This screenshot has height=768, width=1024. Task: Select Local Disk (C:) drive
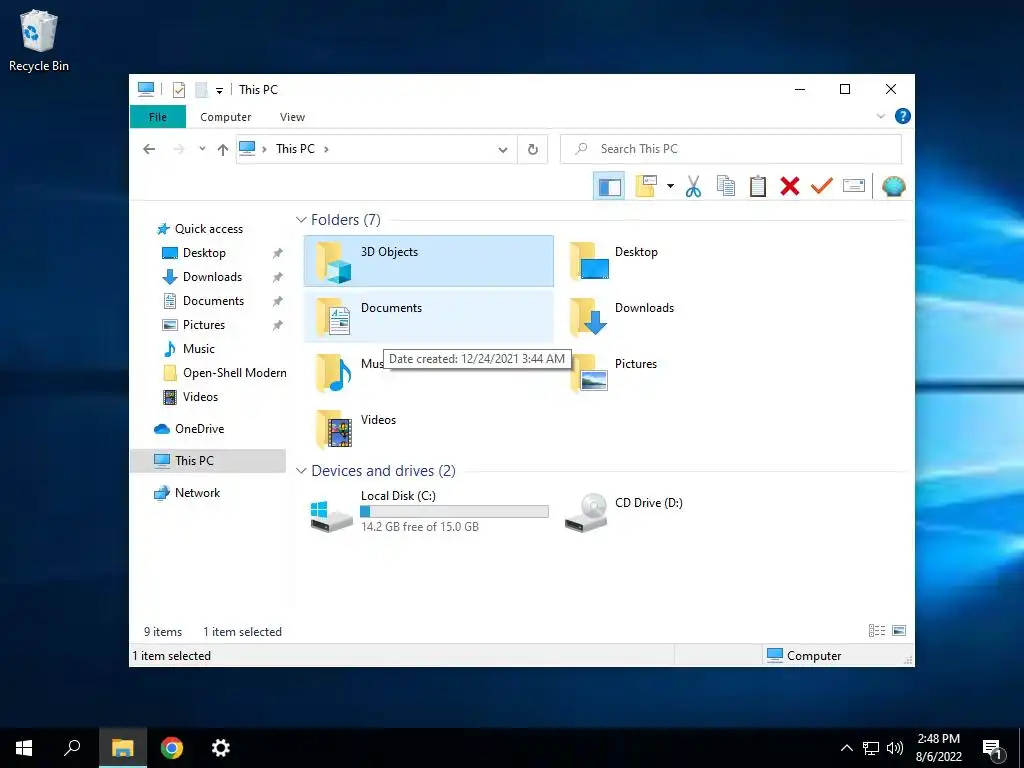[x=428, y=513]
